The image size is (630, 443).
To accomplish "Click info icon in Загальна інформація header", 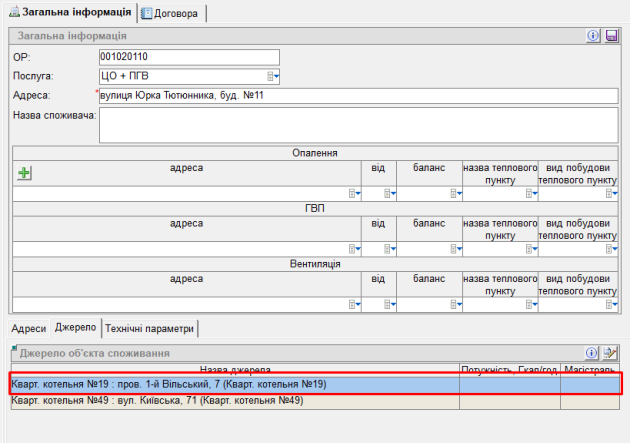I will coord(593,36).
